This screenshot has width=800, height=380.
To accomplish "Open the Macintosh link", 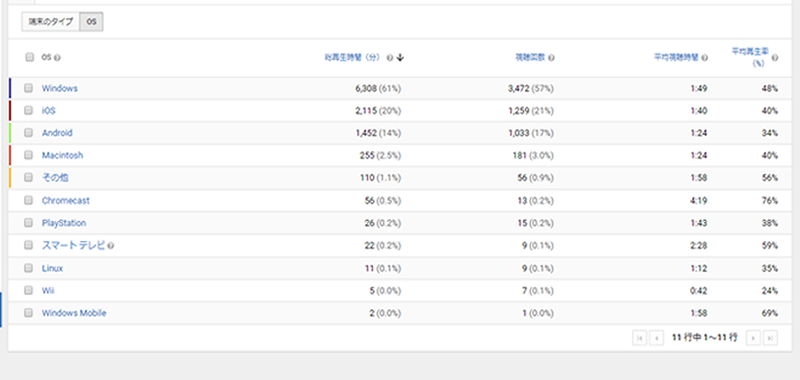I will [x=62, y=155].
